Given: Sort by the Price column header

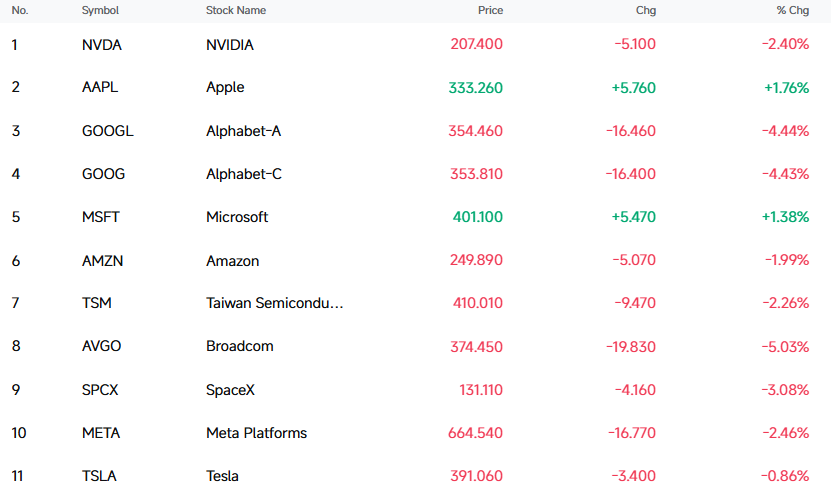Looking at the screenshot, I should (490, 11).
